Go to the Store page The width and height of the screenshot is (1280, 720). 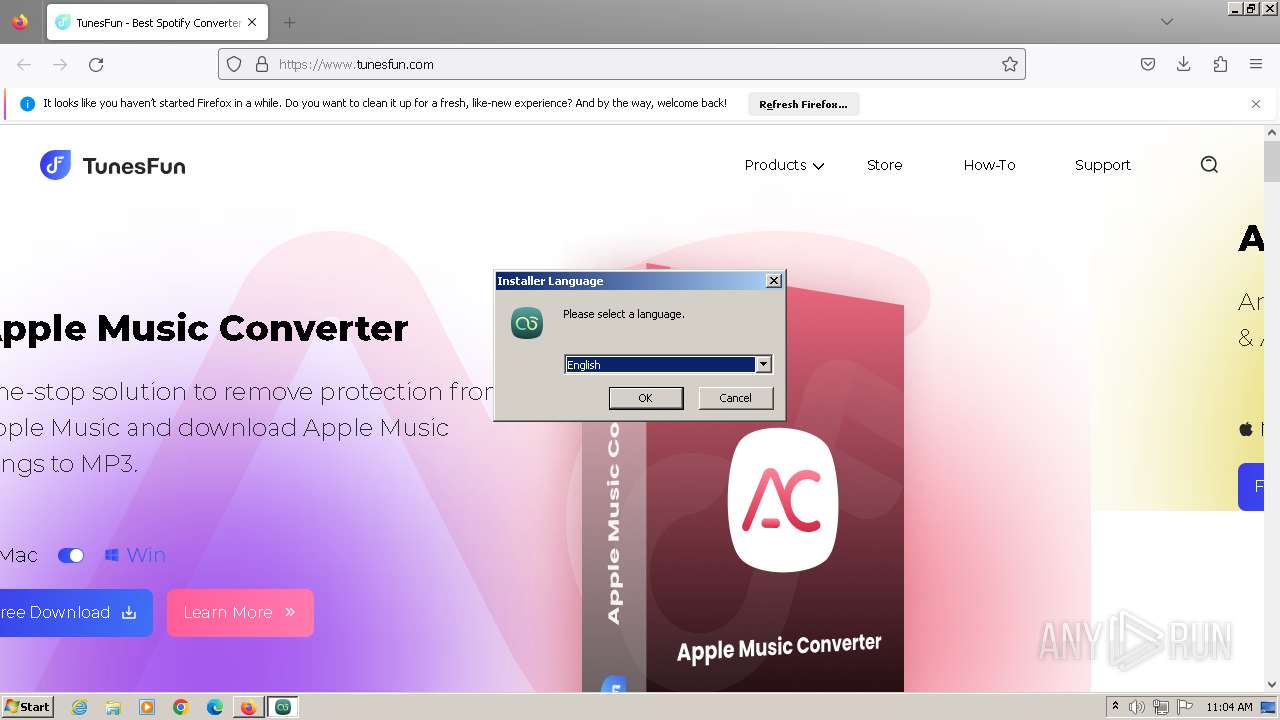pyautogui.click(x=884, y=165)
